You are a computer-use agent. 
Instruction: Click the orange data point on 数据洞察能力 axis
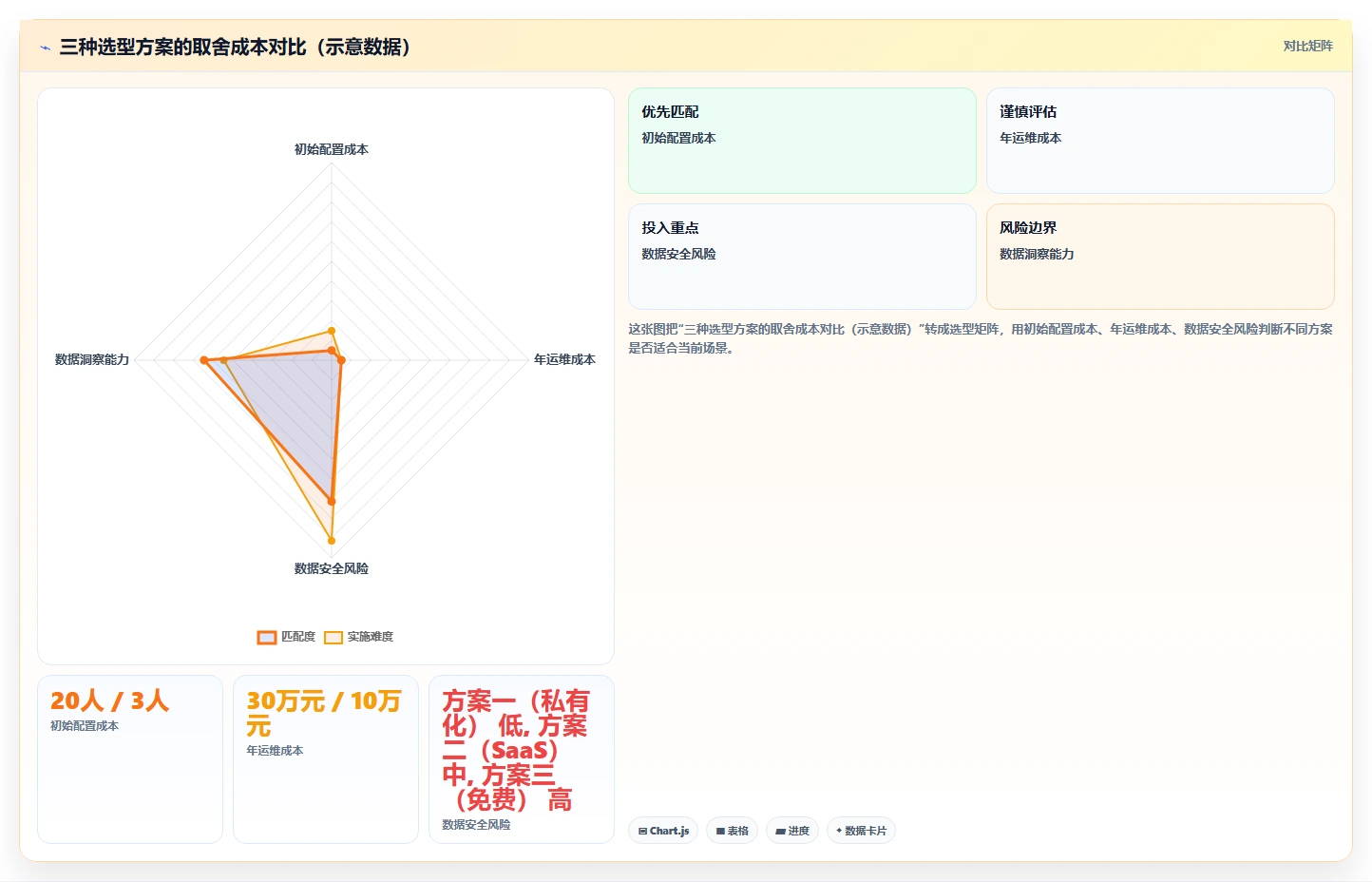[203, 360]
